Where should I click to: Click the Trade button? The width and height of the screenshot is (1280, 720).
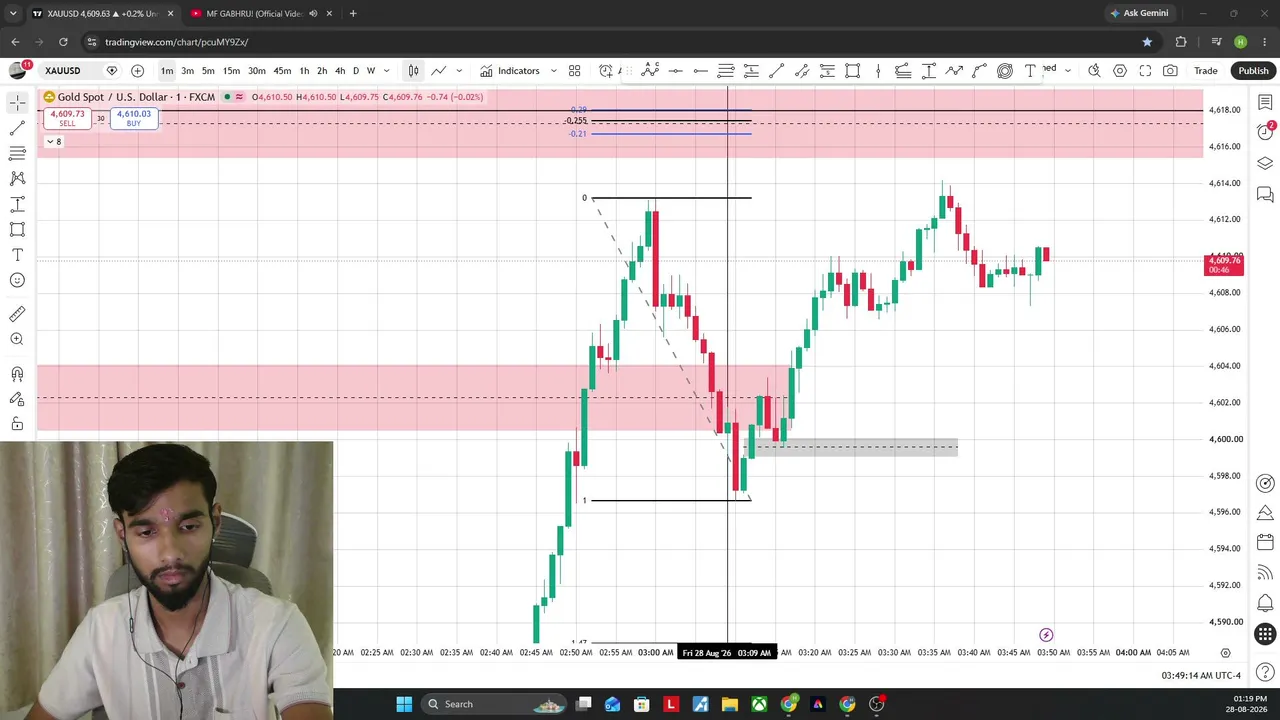1206,71
